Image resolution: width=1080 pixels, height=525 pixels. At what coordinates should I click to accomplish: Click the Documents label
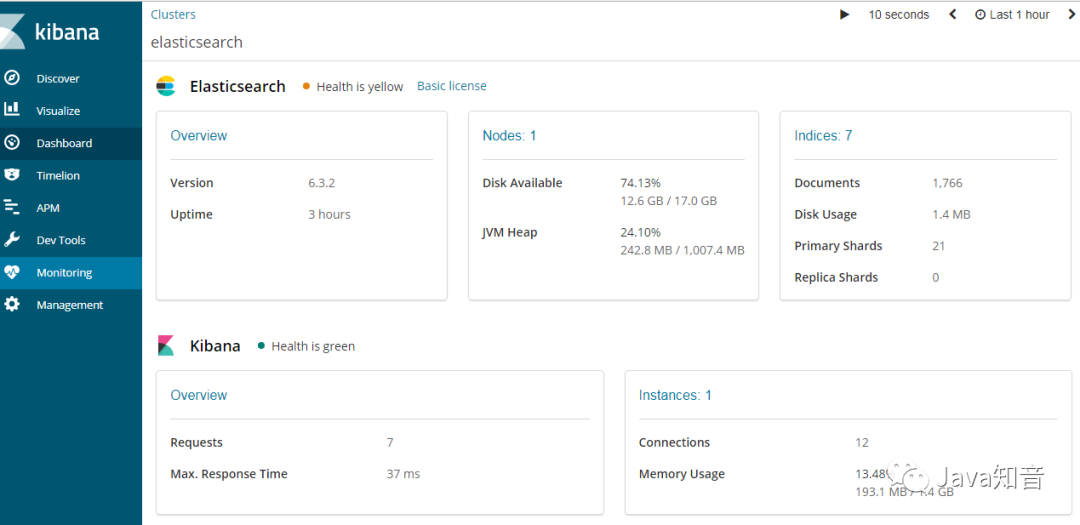coord(827,183)
